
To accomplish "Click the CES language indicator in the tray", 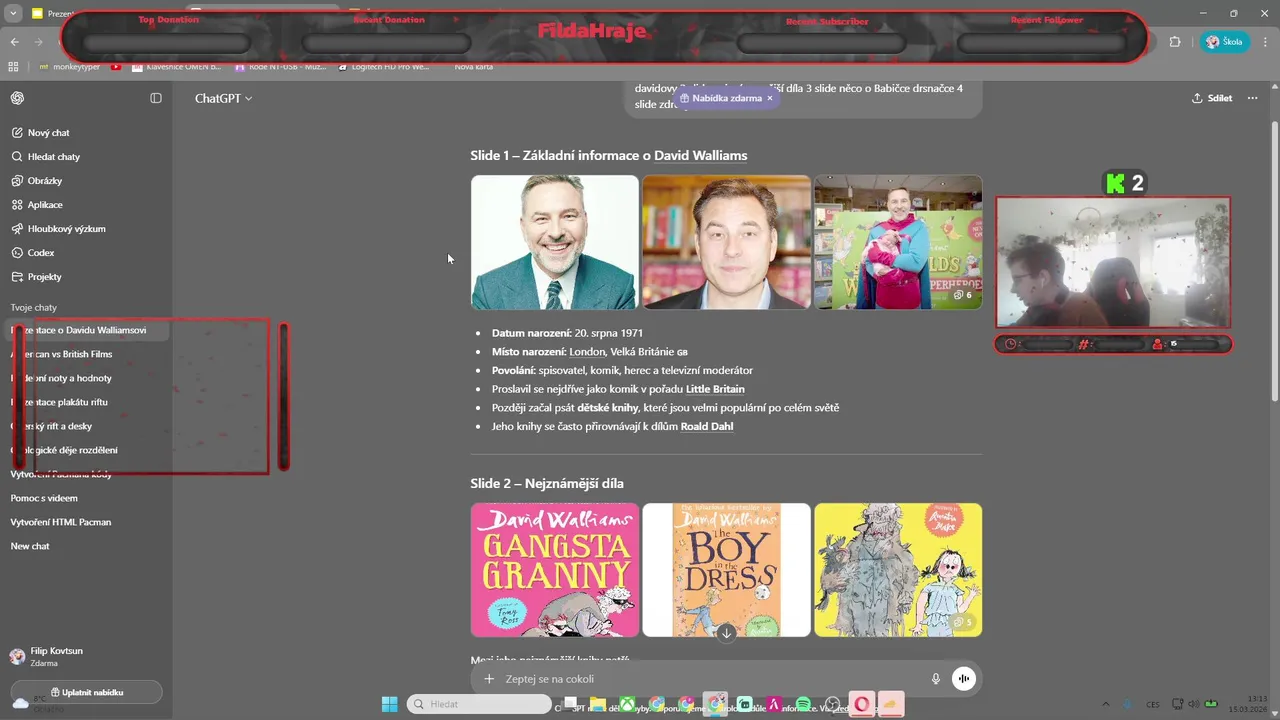I will pyautogui.click(x=1152, y=704).
